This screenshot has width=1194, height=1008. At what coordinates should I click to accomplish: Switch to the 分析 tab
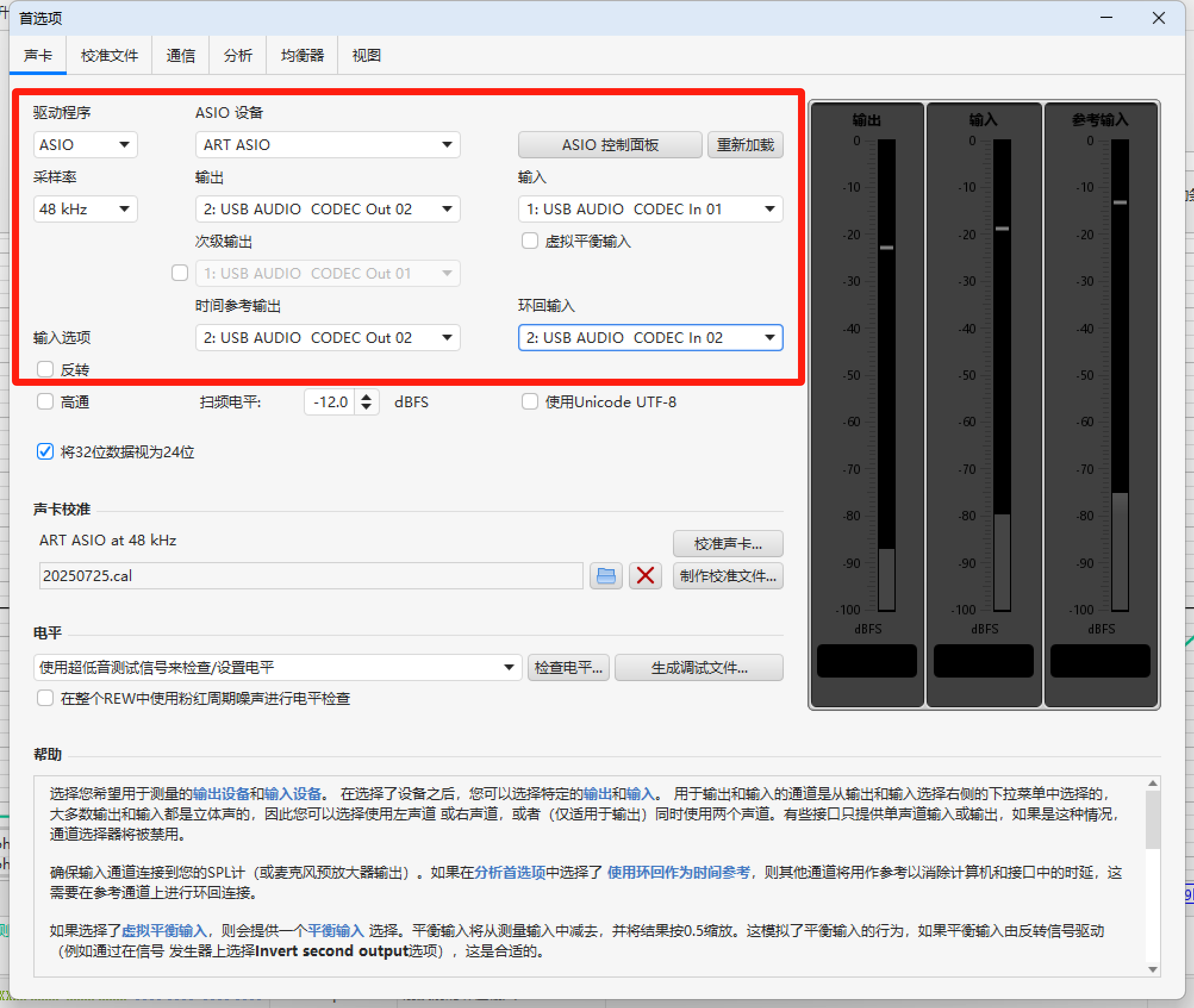pyautogui.click(x=238, y=55)
